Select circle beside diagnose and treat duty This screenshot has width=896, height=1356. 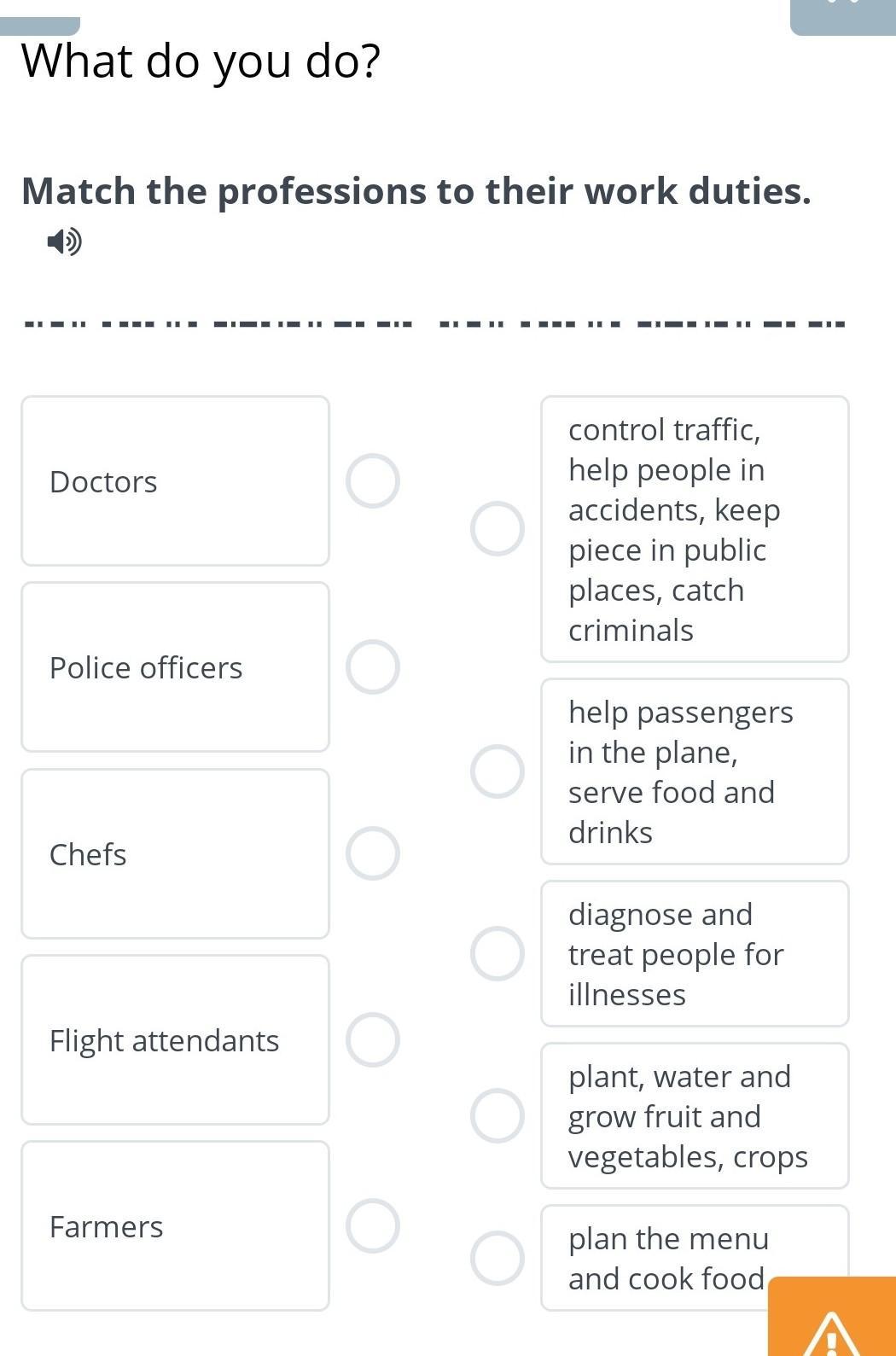click(x=497, y=953)
